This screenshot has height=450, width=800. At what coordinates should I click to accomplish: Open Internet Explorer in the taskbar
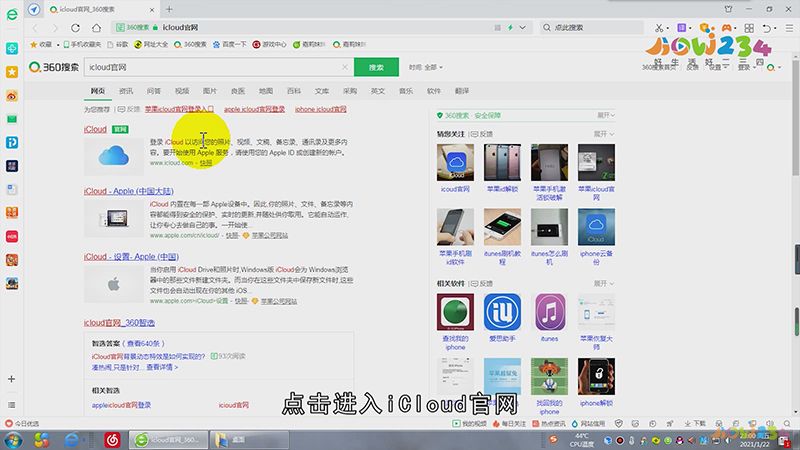coord(71,439)
